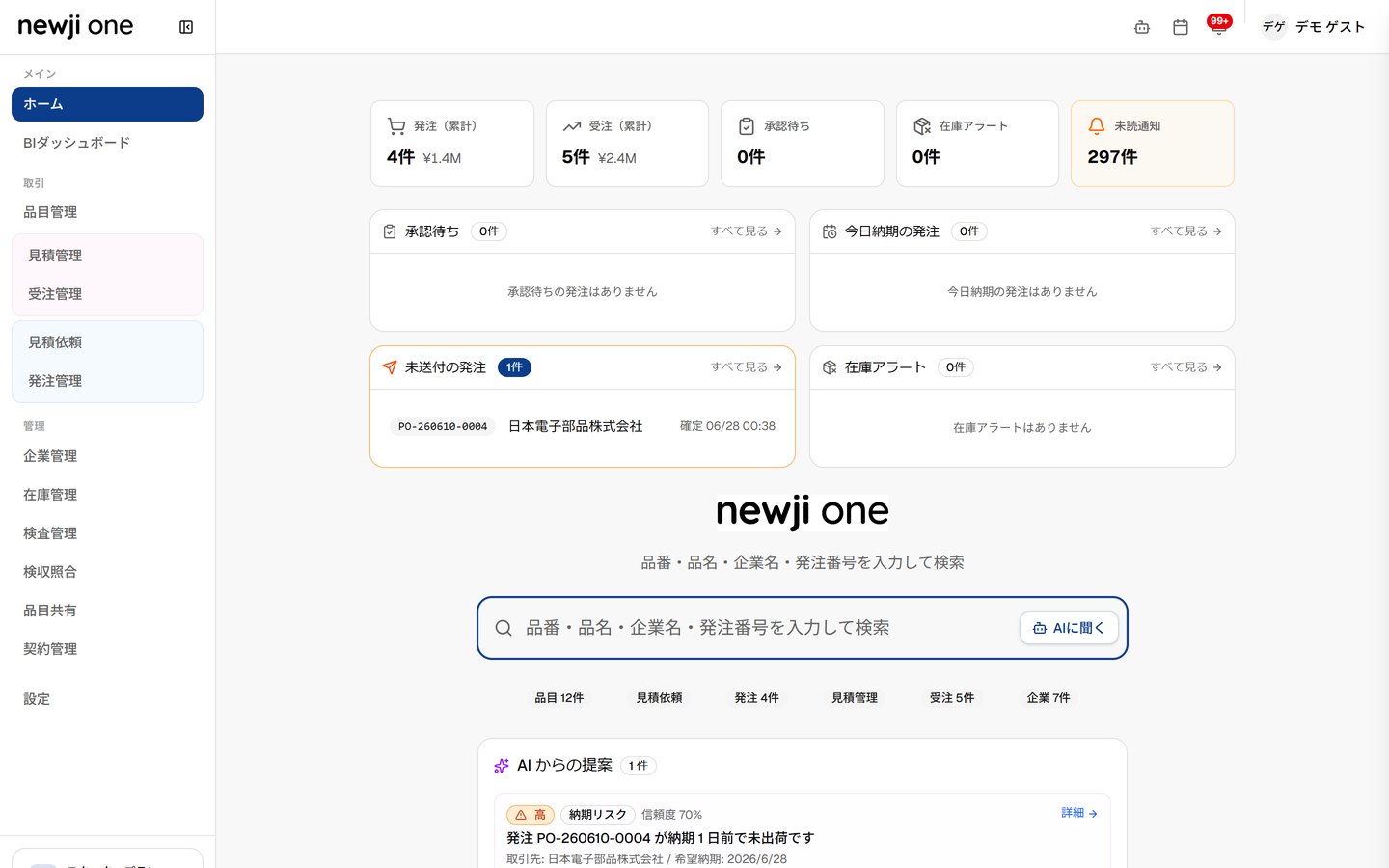Open 発注管理 in the sidebar
The width and height of the screenshot is (1389, 868).
pos(107,381)
